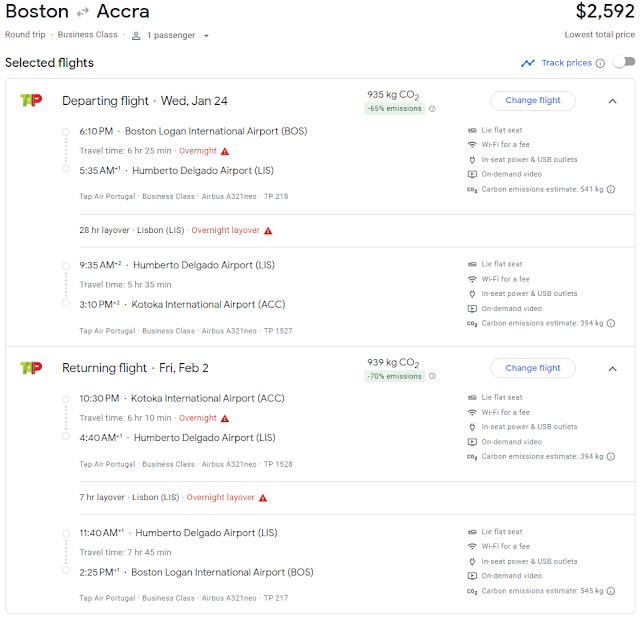The width and height of the screenshot is (640, 617).
Task: Click the Overnight layover warning icon in Lisbon 28 hr
Action: [267, 231]
